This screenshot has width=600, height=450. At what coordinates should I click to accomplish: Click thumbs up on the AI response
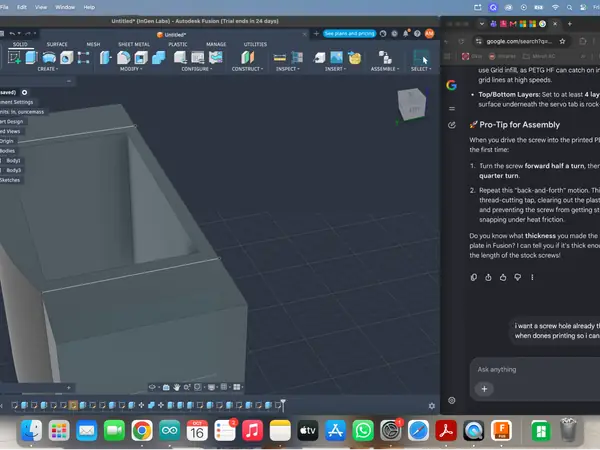(503, 277)
